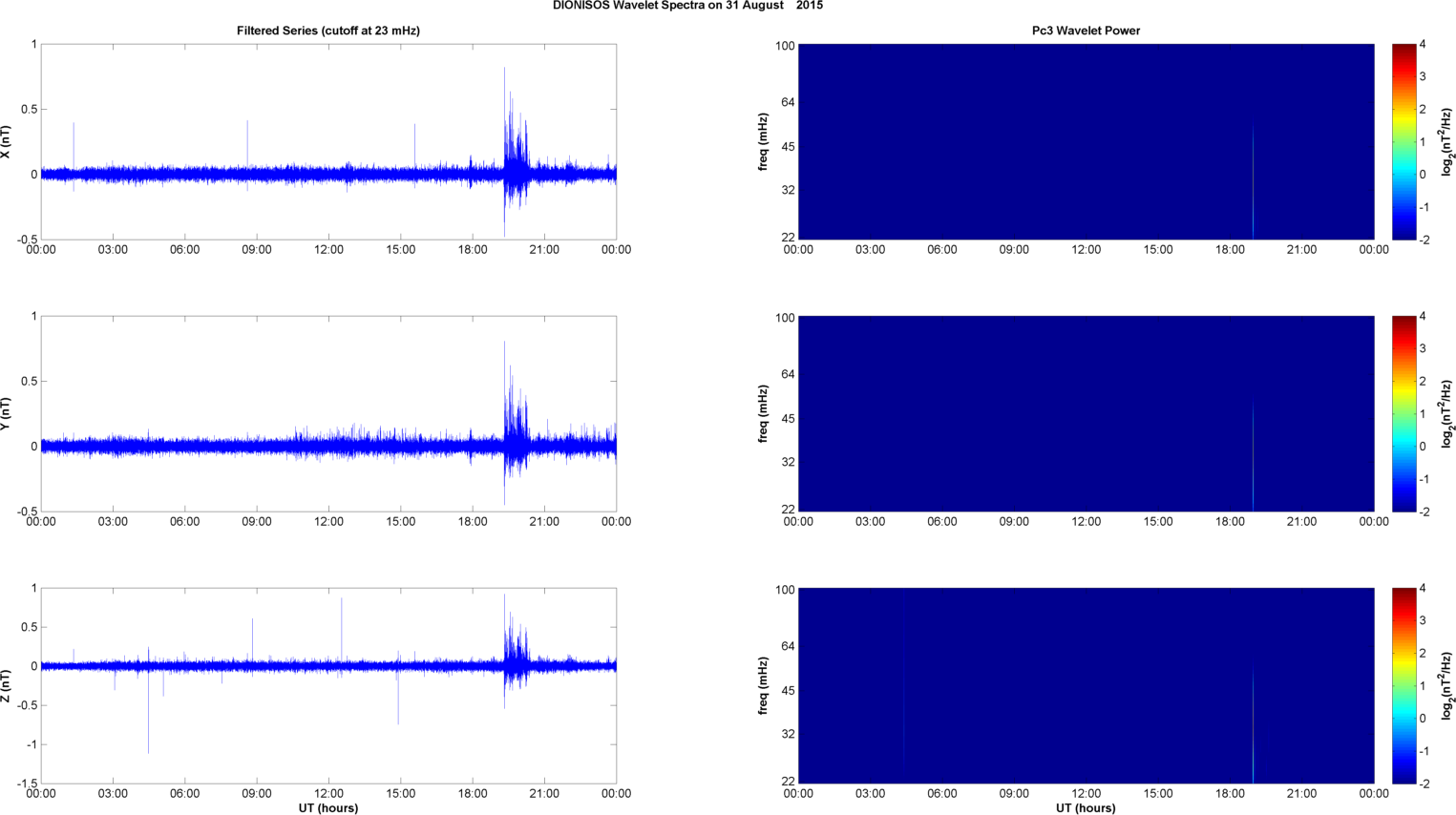
Task: Click the 'freq (mHz)' label of the top spectrogram
Action: [764, 142]
